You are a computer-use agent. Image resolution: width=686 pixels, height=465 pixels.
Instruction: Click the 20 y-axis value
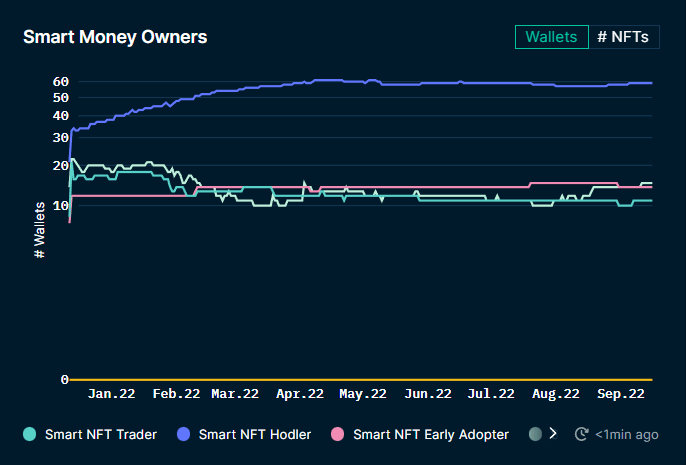(61, 166)
